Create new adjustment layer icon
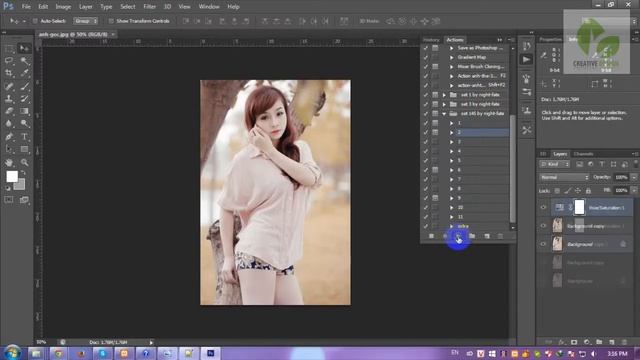 [587, 342]
